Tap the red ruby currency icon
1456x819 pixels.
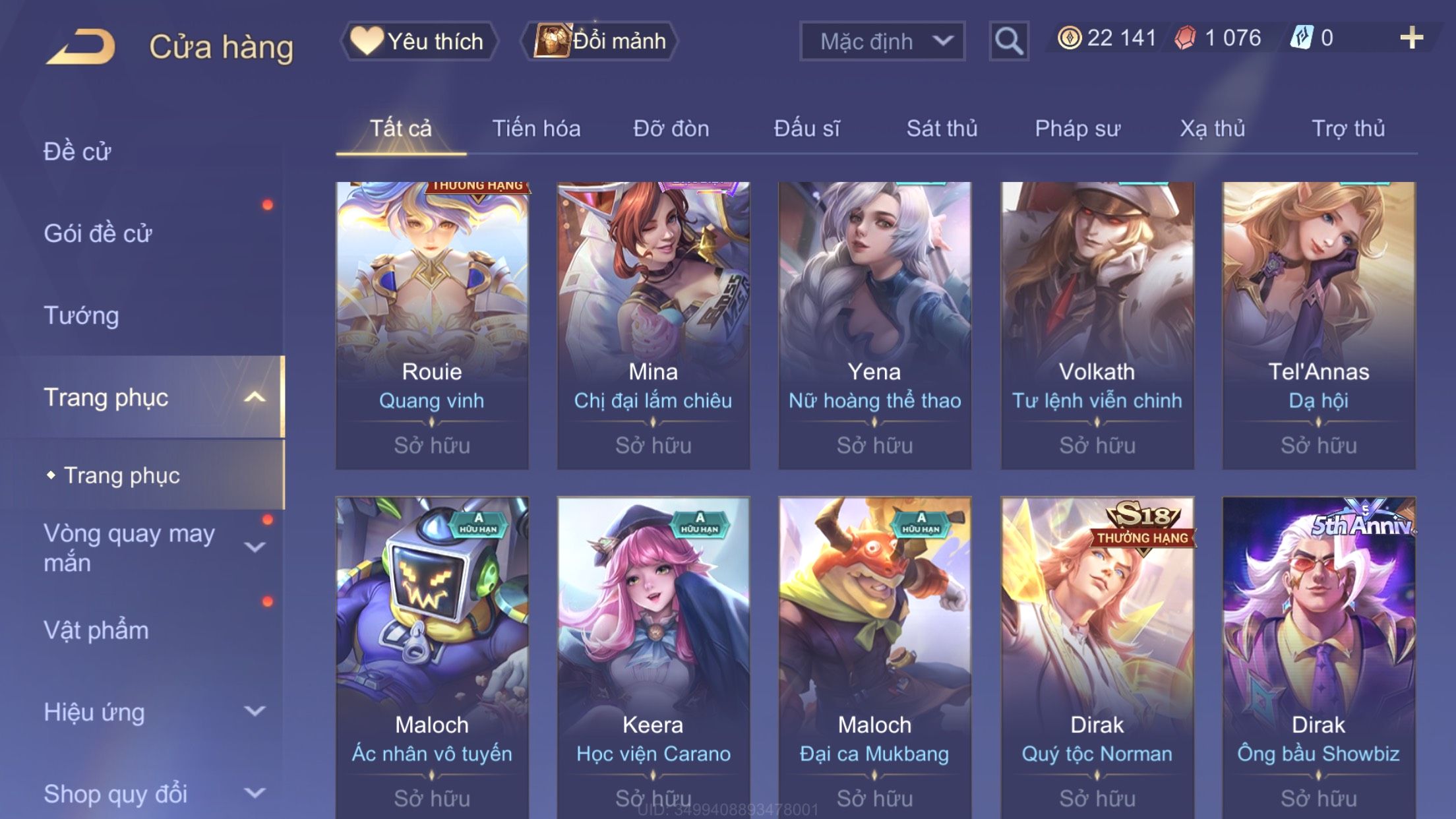(x=1185, y=38)
